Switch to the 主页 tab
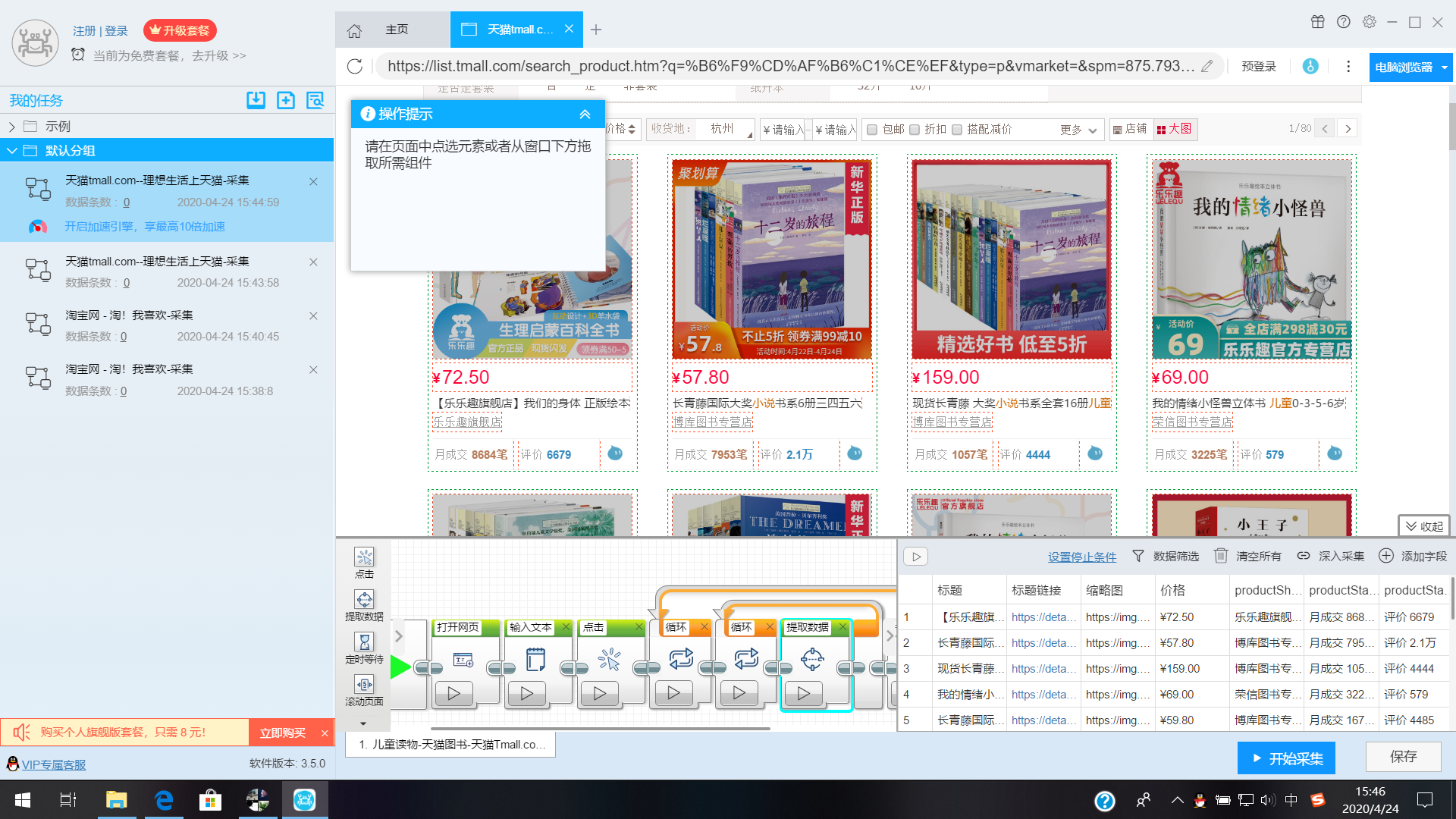 coord(397,30)
